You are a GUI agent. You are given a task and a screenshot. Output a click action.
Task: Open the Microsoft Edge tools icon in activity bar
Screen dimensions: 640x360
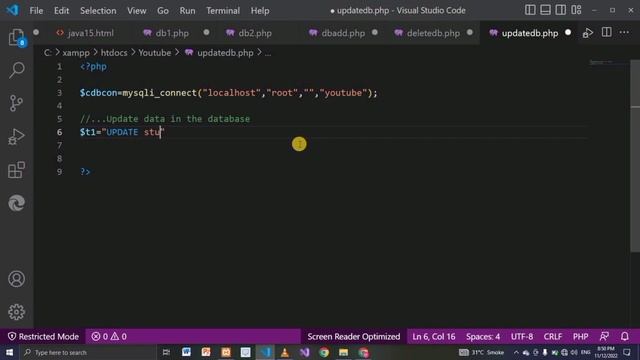click(16, 203)
